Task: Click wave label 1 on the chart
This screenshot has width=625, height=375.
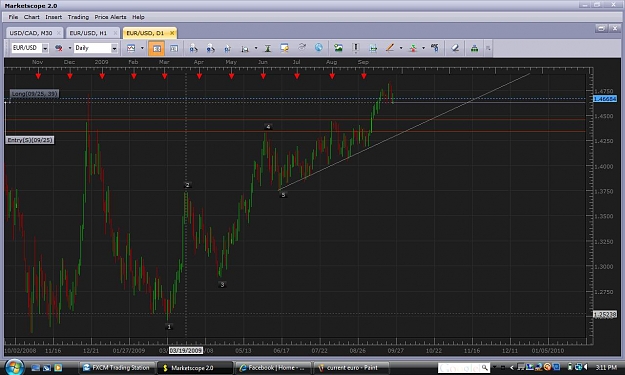Action: coord(169,327)
